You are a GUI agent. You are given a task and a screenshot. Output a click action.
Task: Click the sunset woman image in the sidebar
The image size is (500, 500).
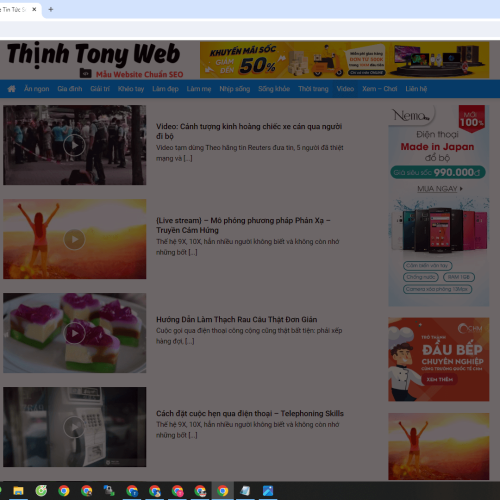(439, 446)
